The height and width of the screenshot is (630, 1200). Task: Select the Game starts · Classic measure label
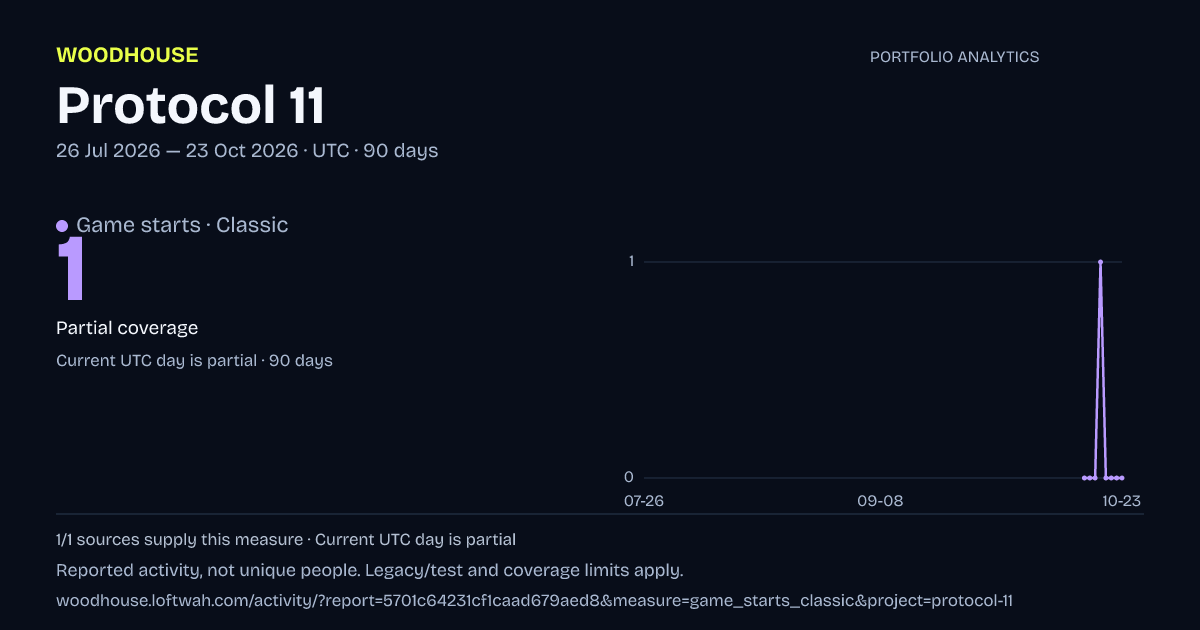tap(182, 225)
